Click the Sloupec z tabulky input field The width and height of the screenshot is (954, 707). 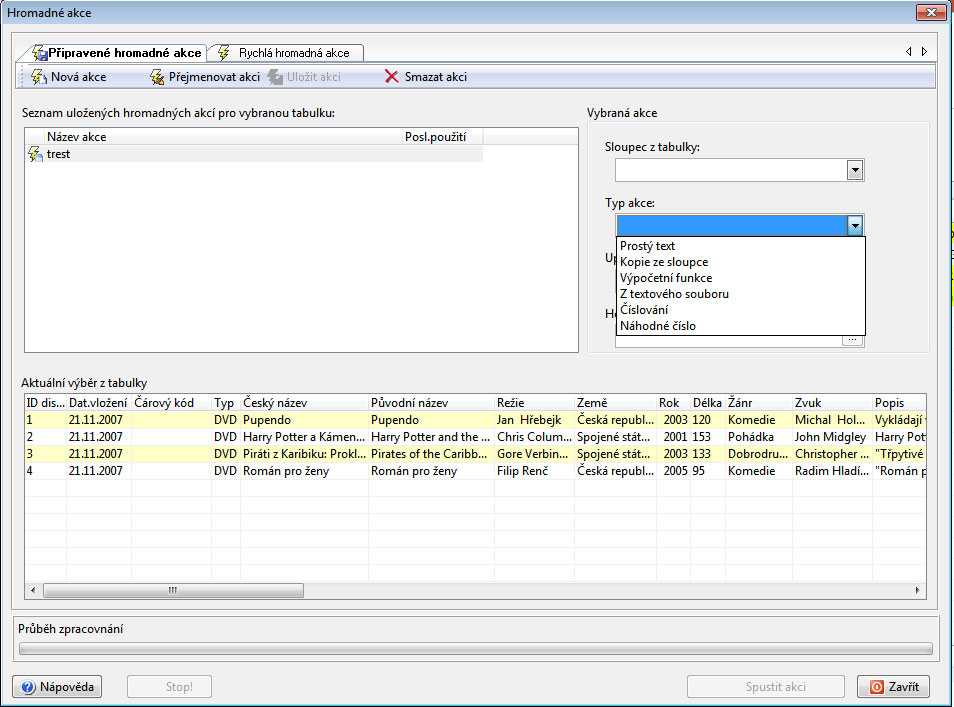pos(731,170)
